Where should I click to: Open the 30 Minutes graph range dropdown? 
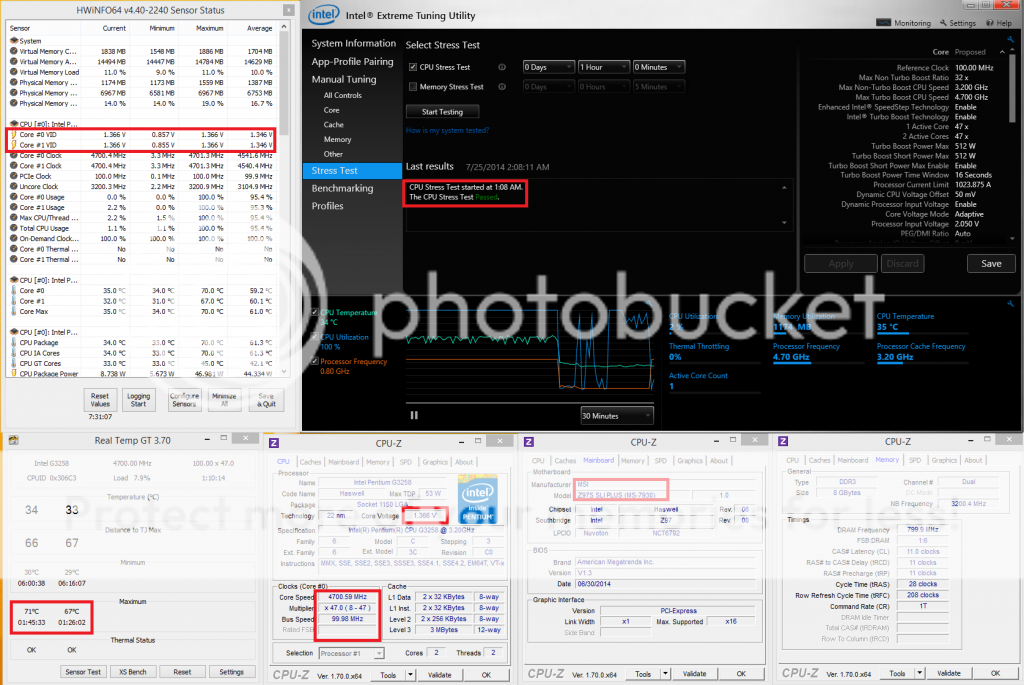tap(617, 415)
